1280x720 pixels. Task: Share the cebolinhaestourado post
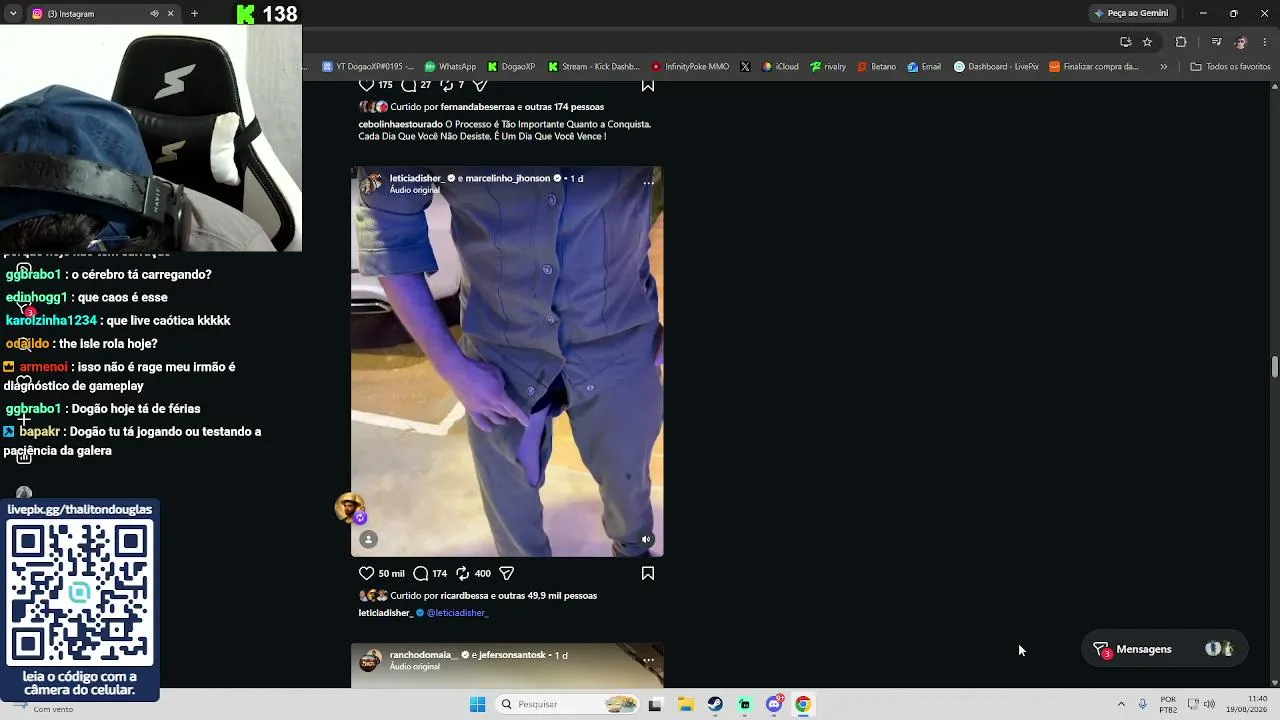click(x=480, y=85)
